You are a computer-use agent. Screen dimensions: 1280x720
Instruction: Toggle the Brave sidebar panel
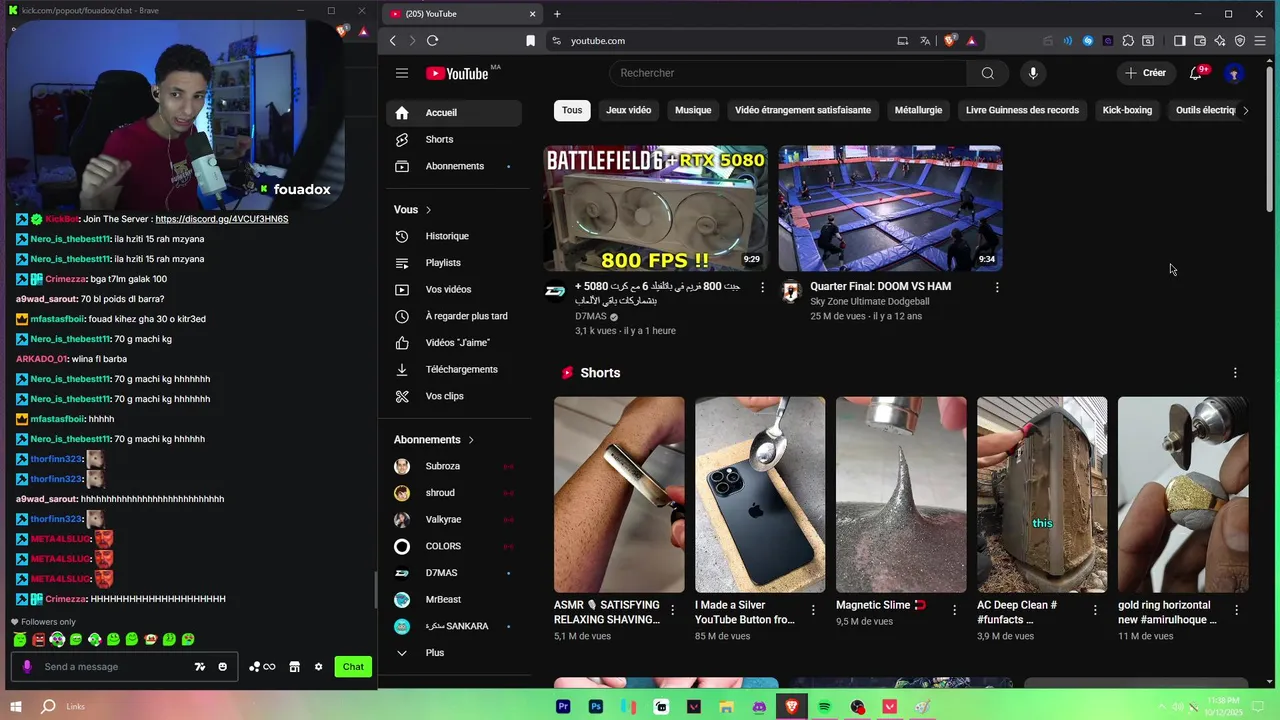[1180, 41]
